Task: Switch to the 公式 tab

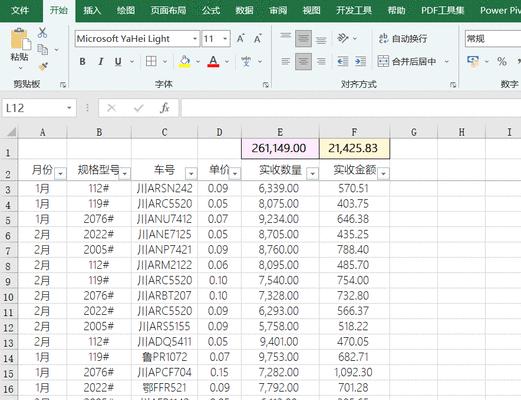Action: (x=211, y=10)
